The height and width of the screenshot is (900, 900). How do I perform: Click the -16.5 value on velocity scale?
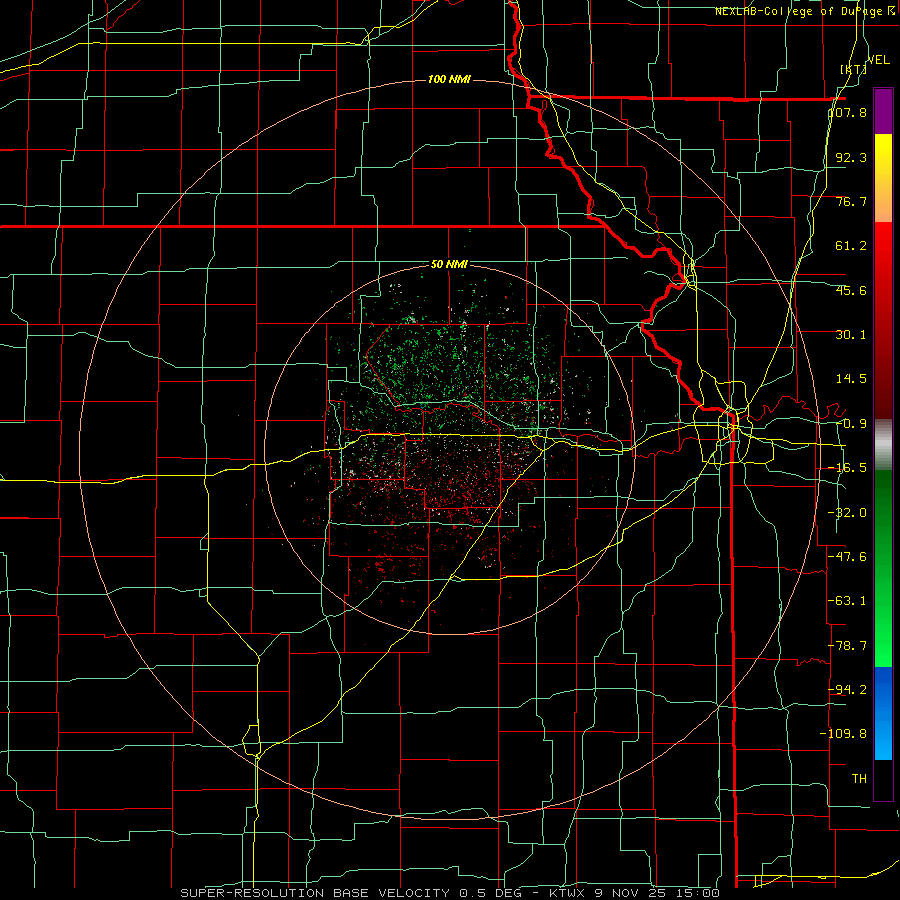pos(848,468)
